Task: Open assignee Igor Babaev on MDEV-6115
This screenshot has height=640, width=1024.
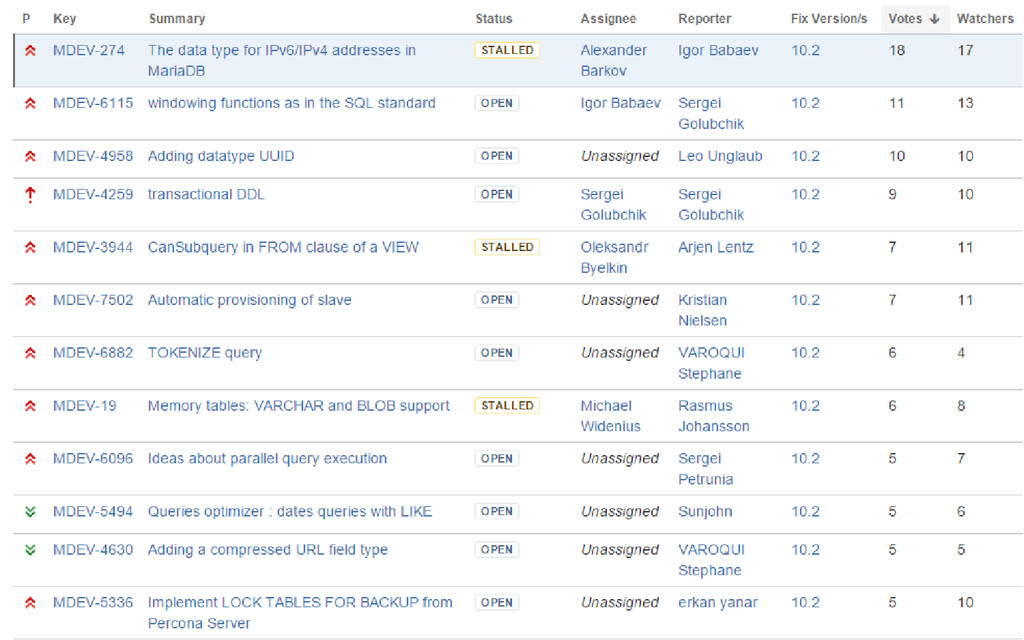Action: click(x=620, y=103)
